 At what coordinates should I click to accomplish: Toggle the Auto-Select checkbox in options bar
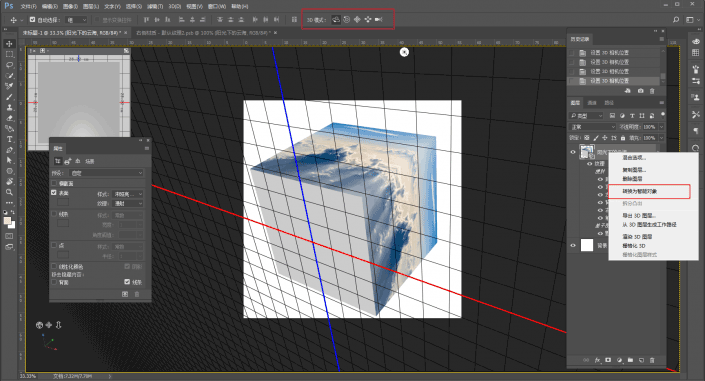(32, 20)
